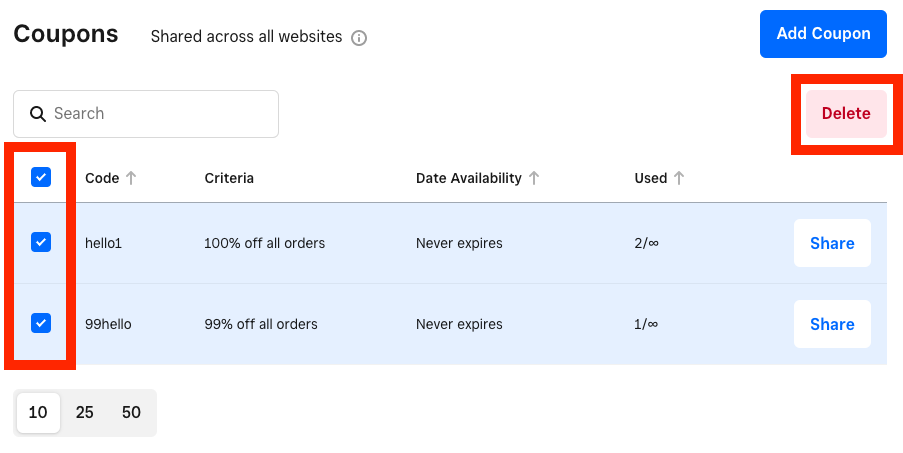Show 50 coupons per page
Viewport: 903px width, 453px height.
(131, 412)
